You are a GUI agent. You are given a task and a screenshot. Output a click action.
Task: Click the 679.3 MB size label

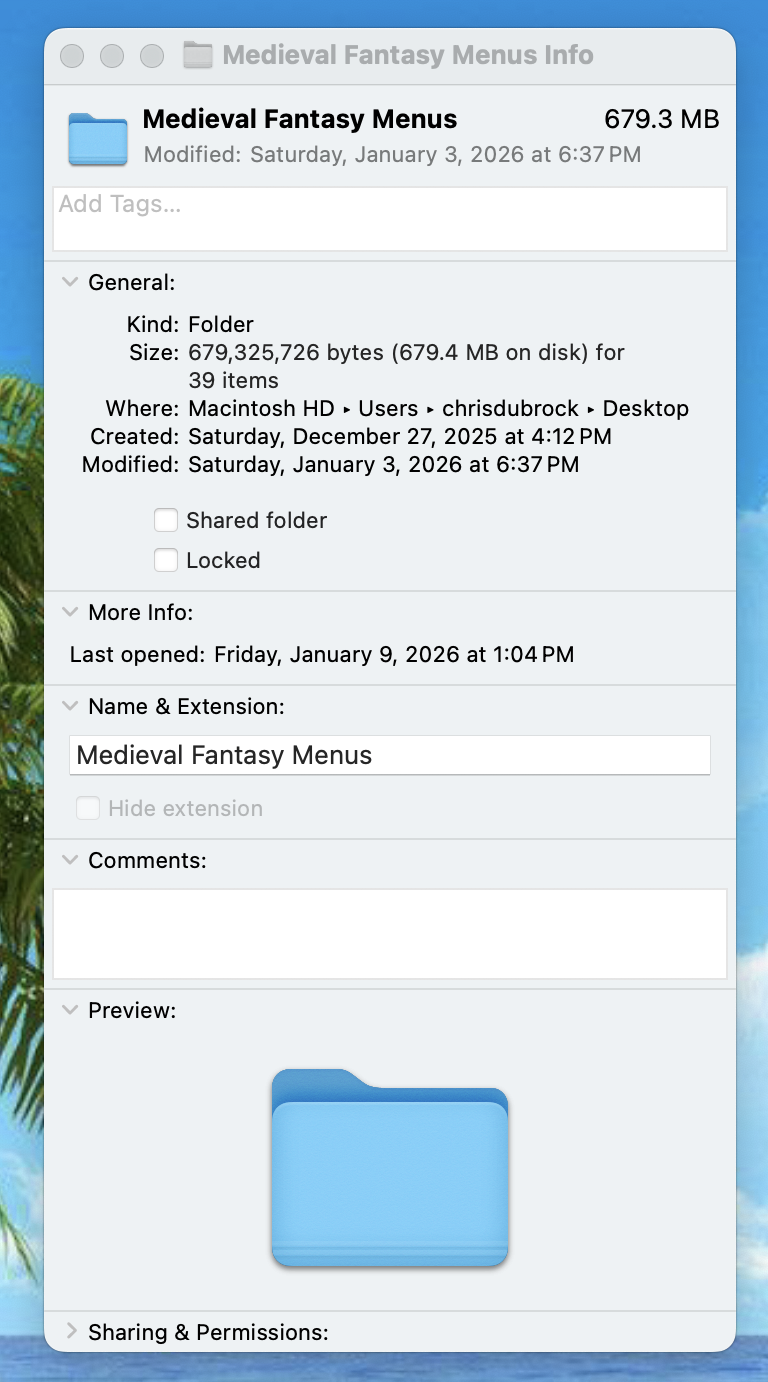[x=662, y=119]
